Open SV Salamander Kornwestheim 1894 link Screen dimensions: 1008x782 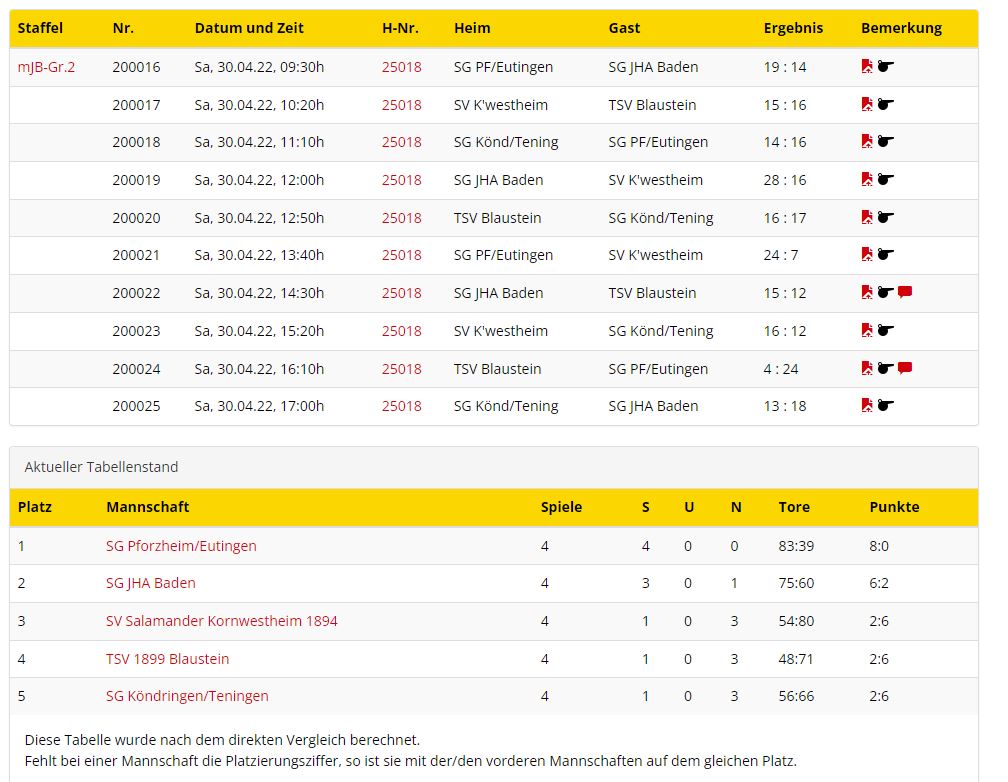click(222, 621)
